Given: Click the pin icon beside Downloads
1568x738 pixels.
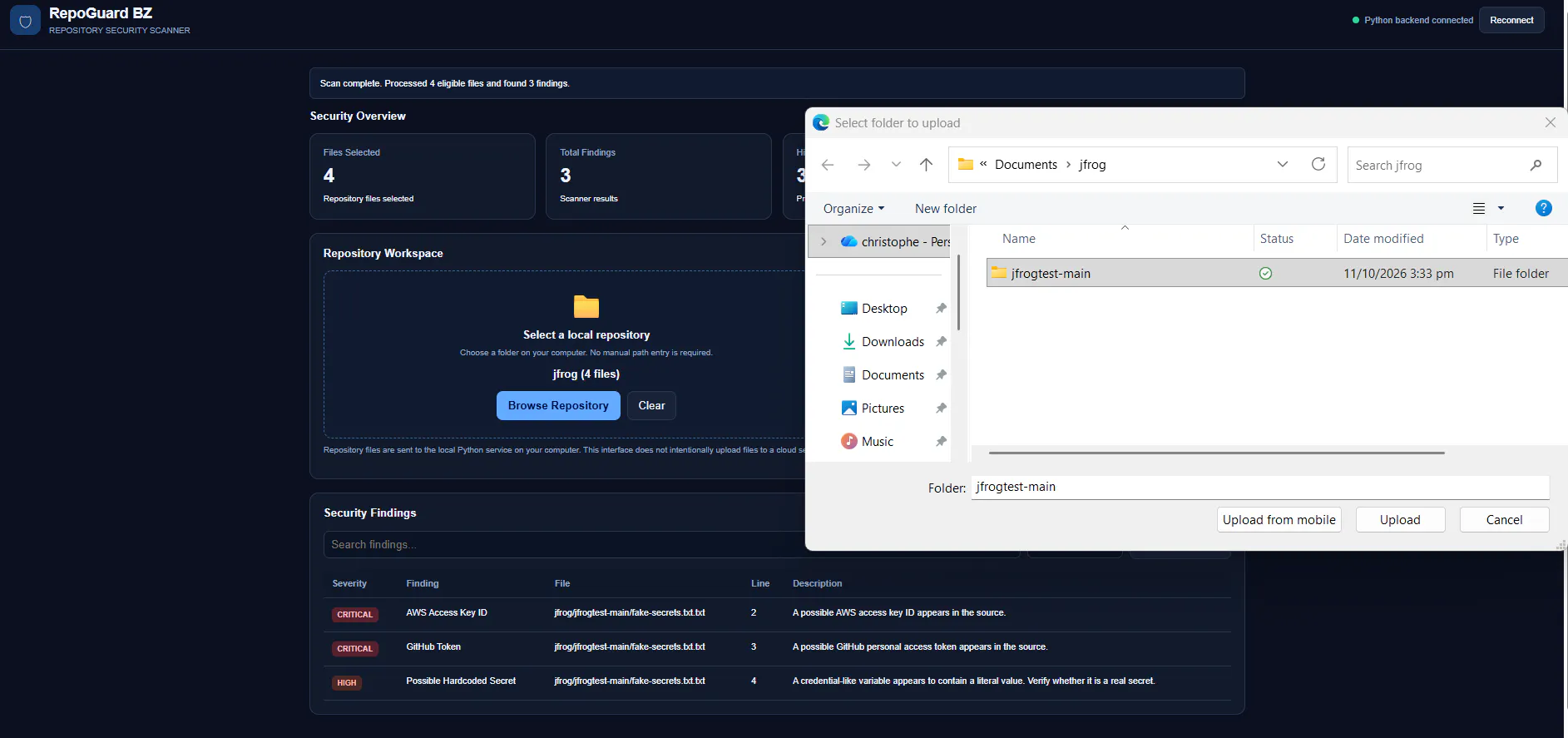Looking at the screenshot, I should [941, 342].
